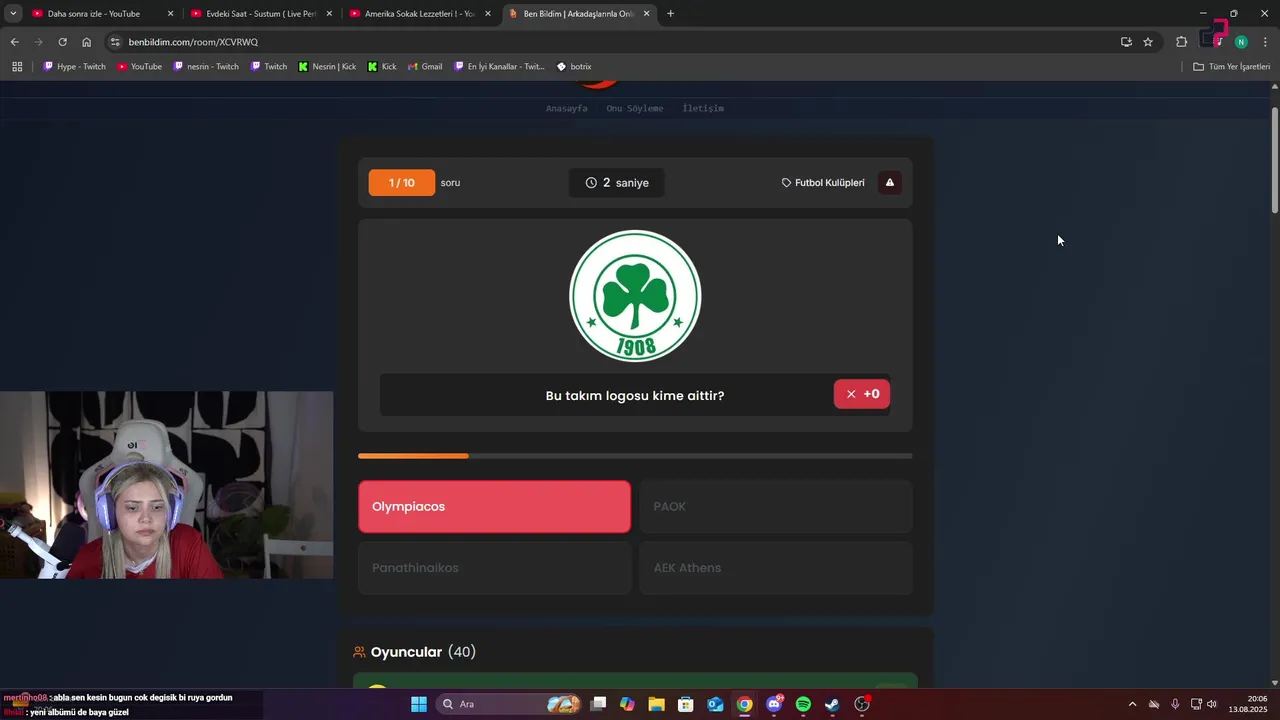Open browser home page icon
This screenshot has height=720, width=1280.
pos(86,42)
